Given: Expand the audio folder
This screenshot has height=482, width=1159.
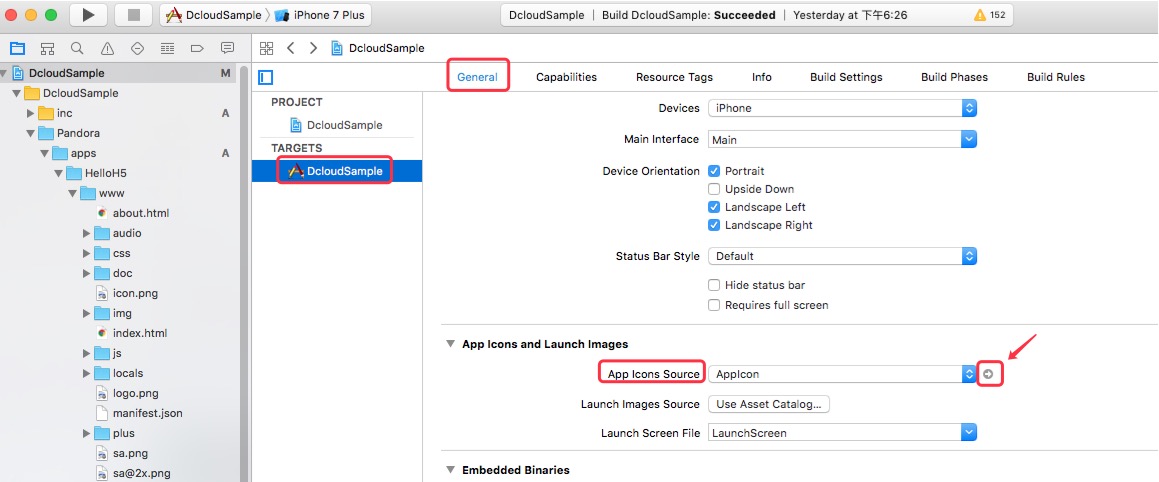Looking at the screenshot, I should [87, 233].
